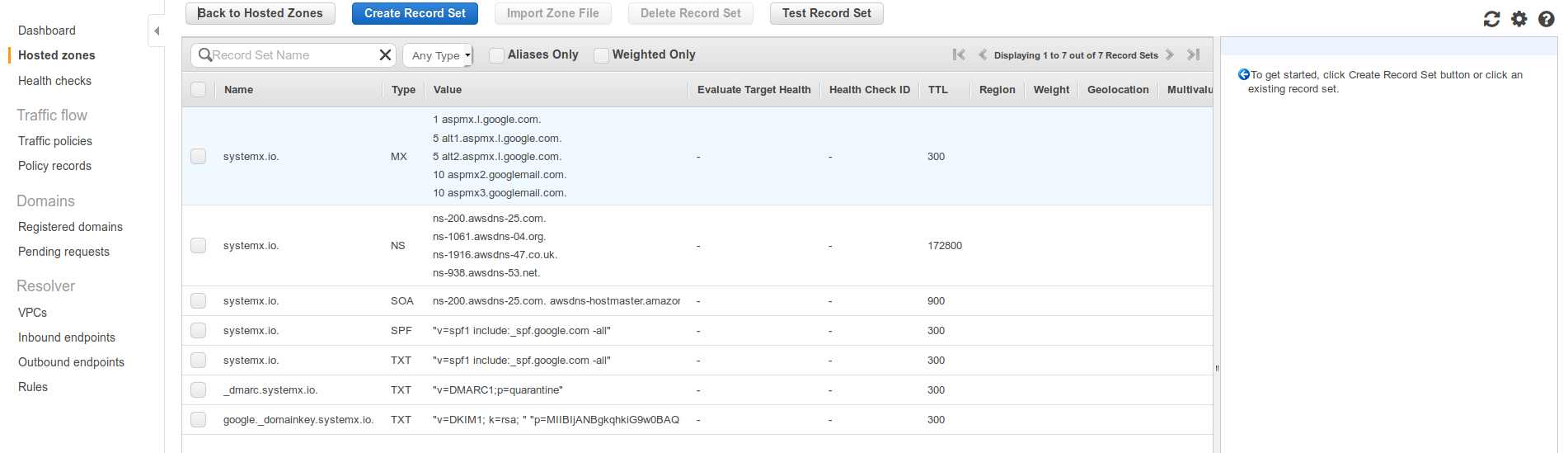Image resolution: width=1568 pixels, height=453 pixels.
Task: Jump to first page of record sets
Action: click(x=959, y=54)
